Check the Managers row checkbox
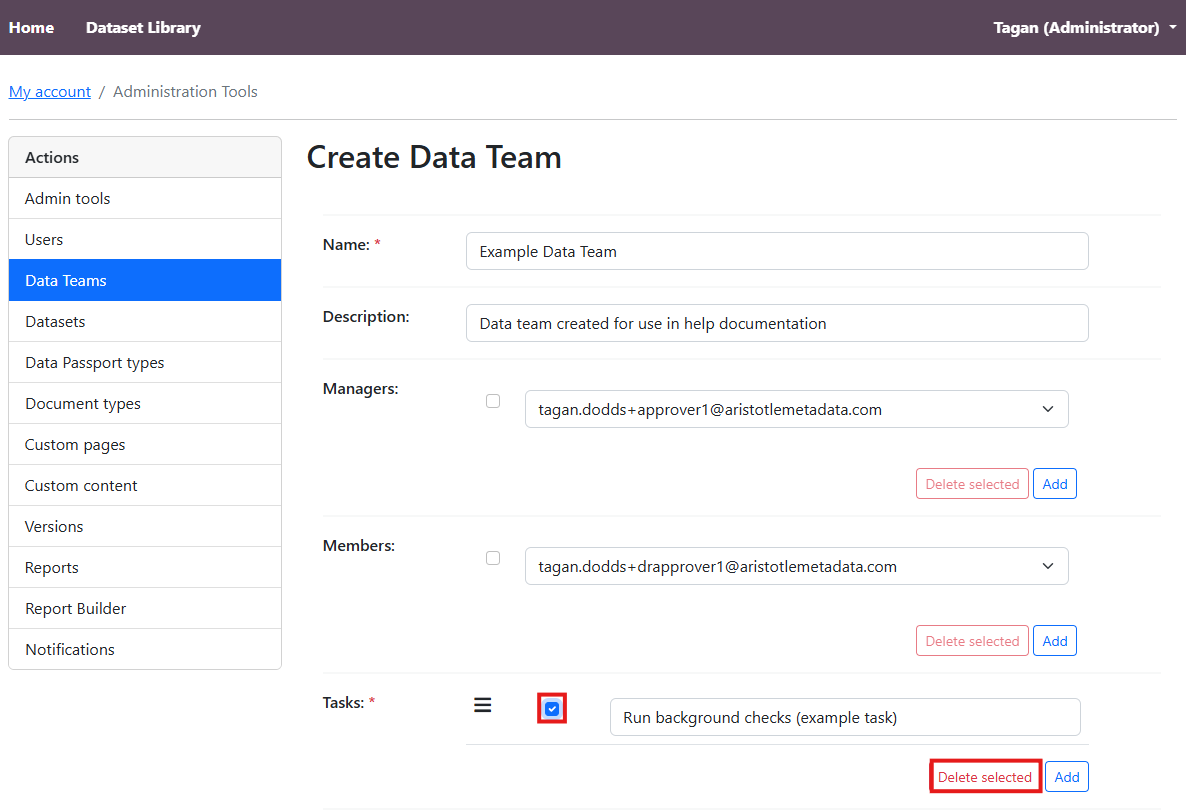1186x812 pixels. tap(493, 401)
